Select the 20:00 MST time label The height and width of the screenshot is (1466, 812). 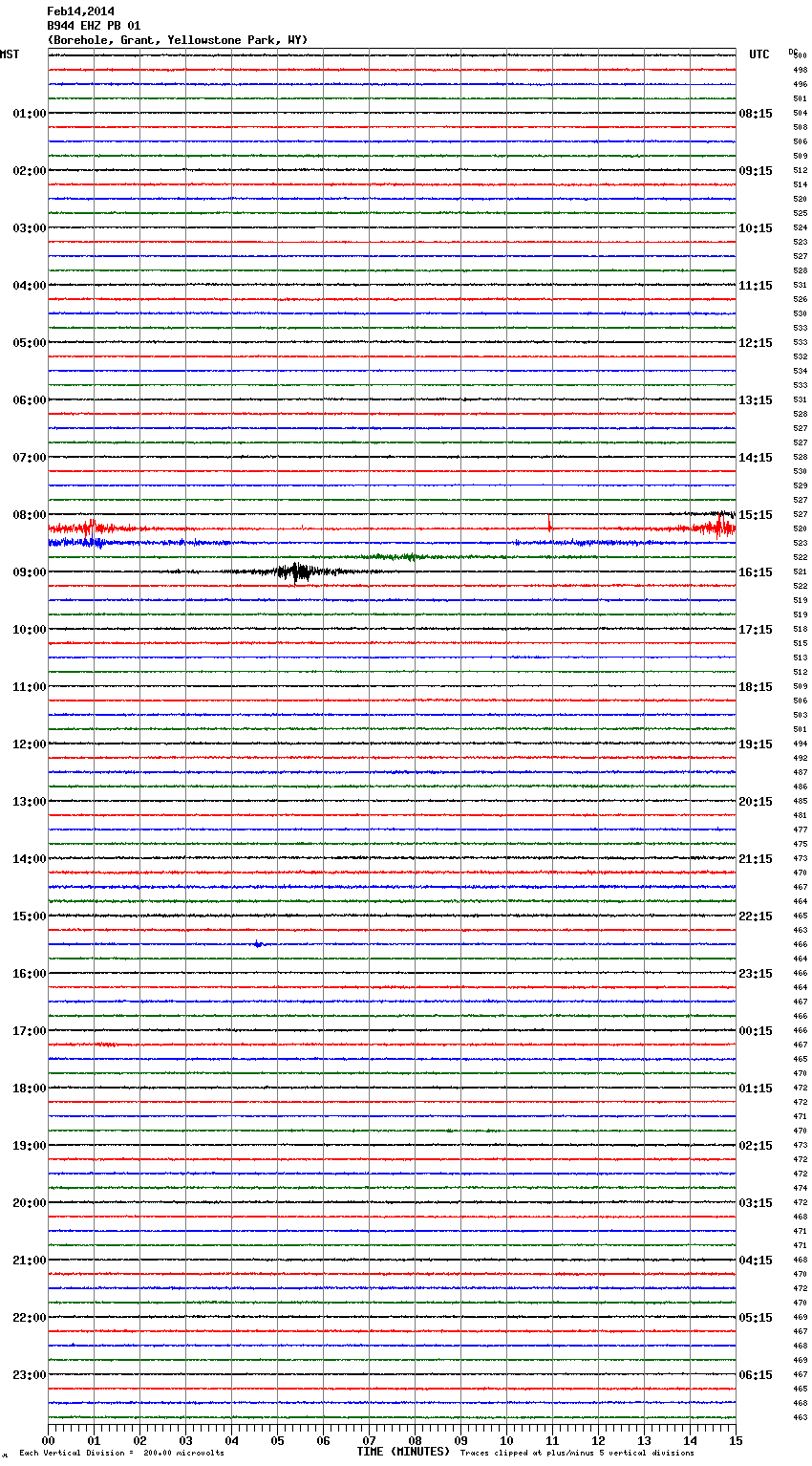pos(30,1203)
